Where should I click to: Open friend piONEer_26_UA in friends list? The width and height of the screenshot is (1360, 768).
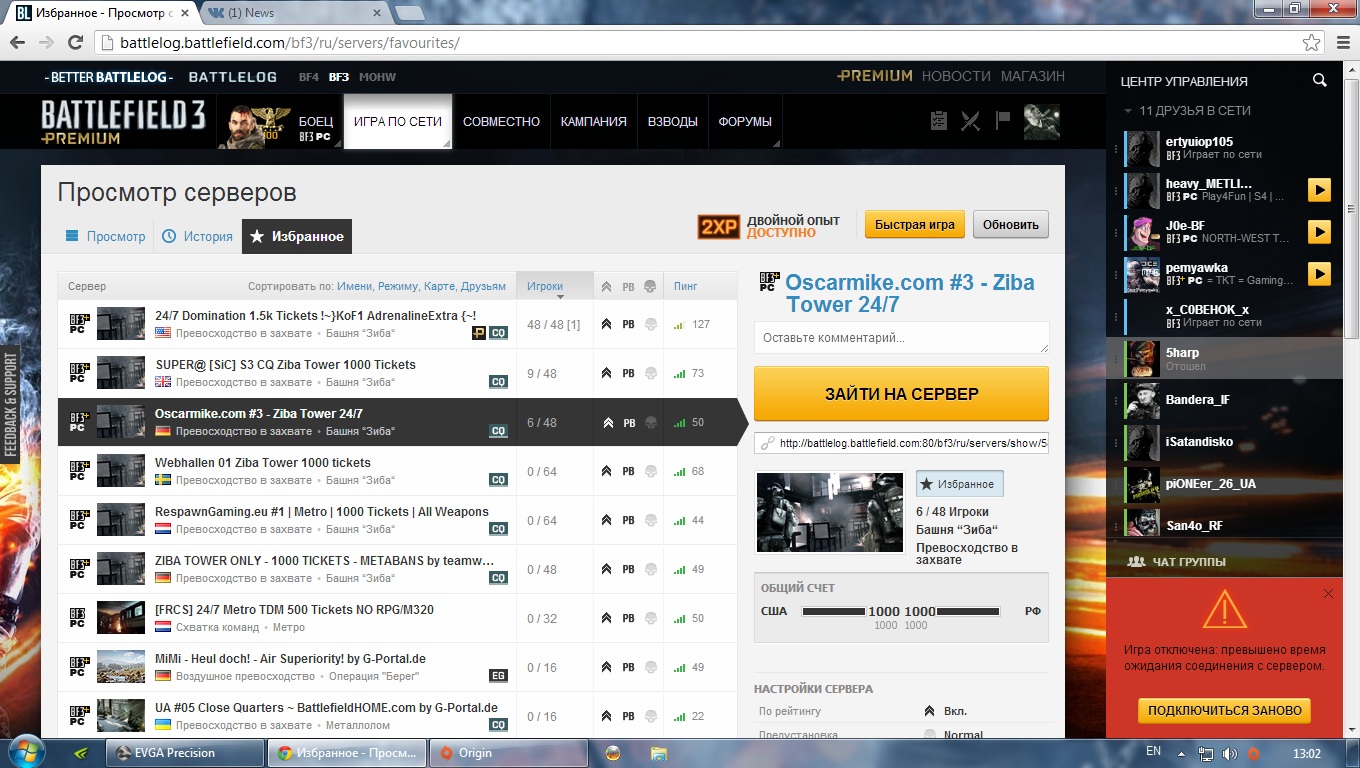click(x=1224, y=484)
